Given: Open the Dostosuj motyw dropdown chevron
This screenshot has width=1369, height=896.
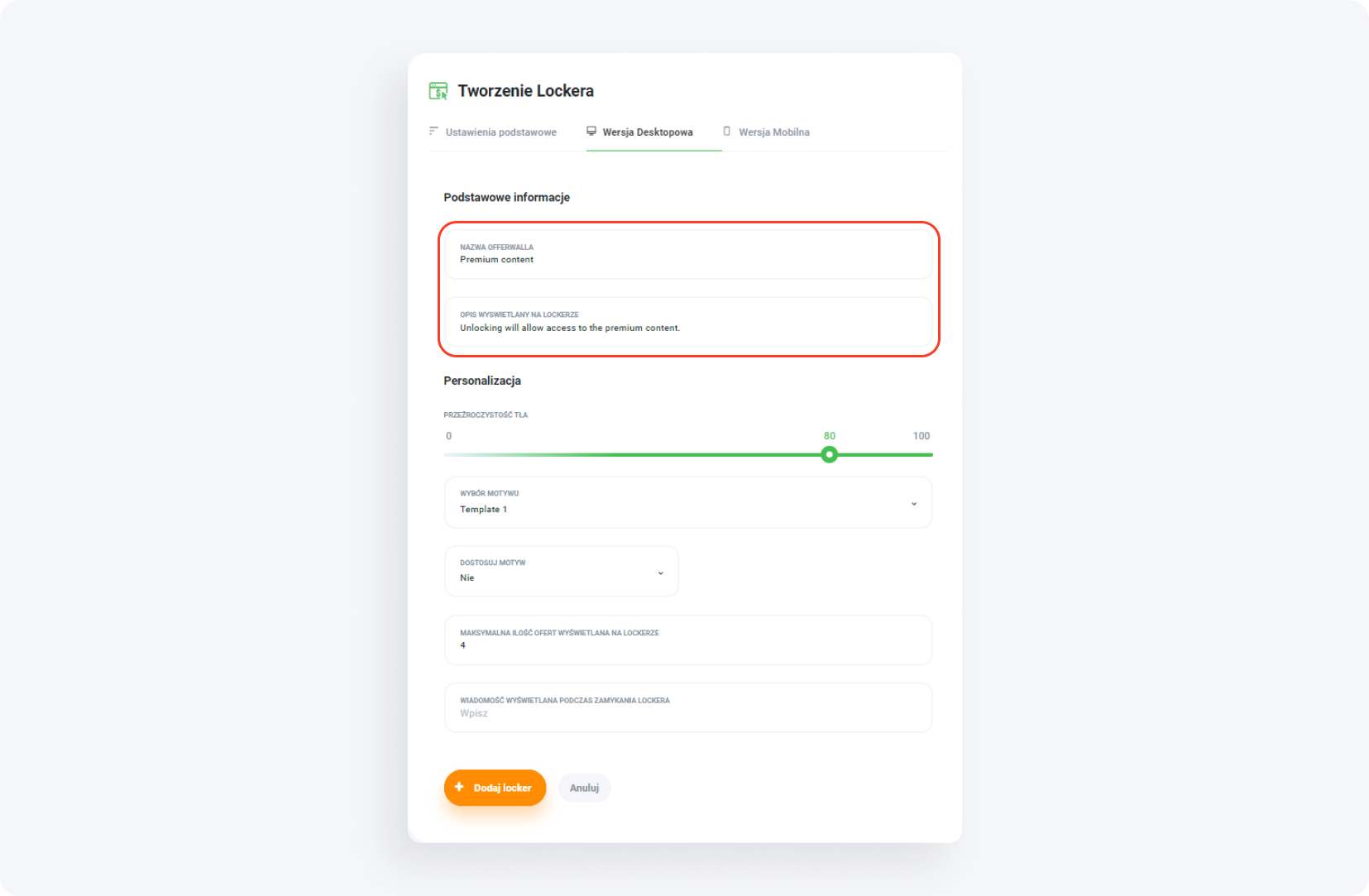Looking at the screenshot, I should (x=660, y=573).
